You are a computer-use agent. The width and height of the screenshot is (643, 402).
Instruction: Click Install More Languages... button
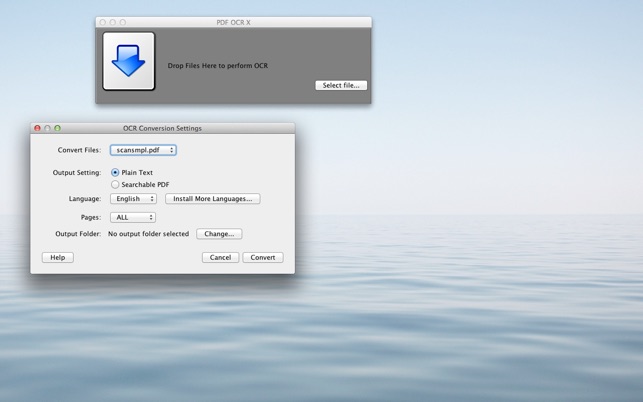[x=212, y=199]
